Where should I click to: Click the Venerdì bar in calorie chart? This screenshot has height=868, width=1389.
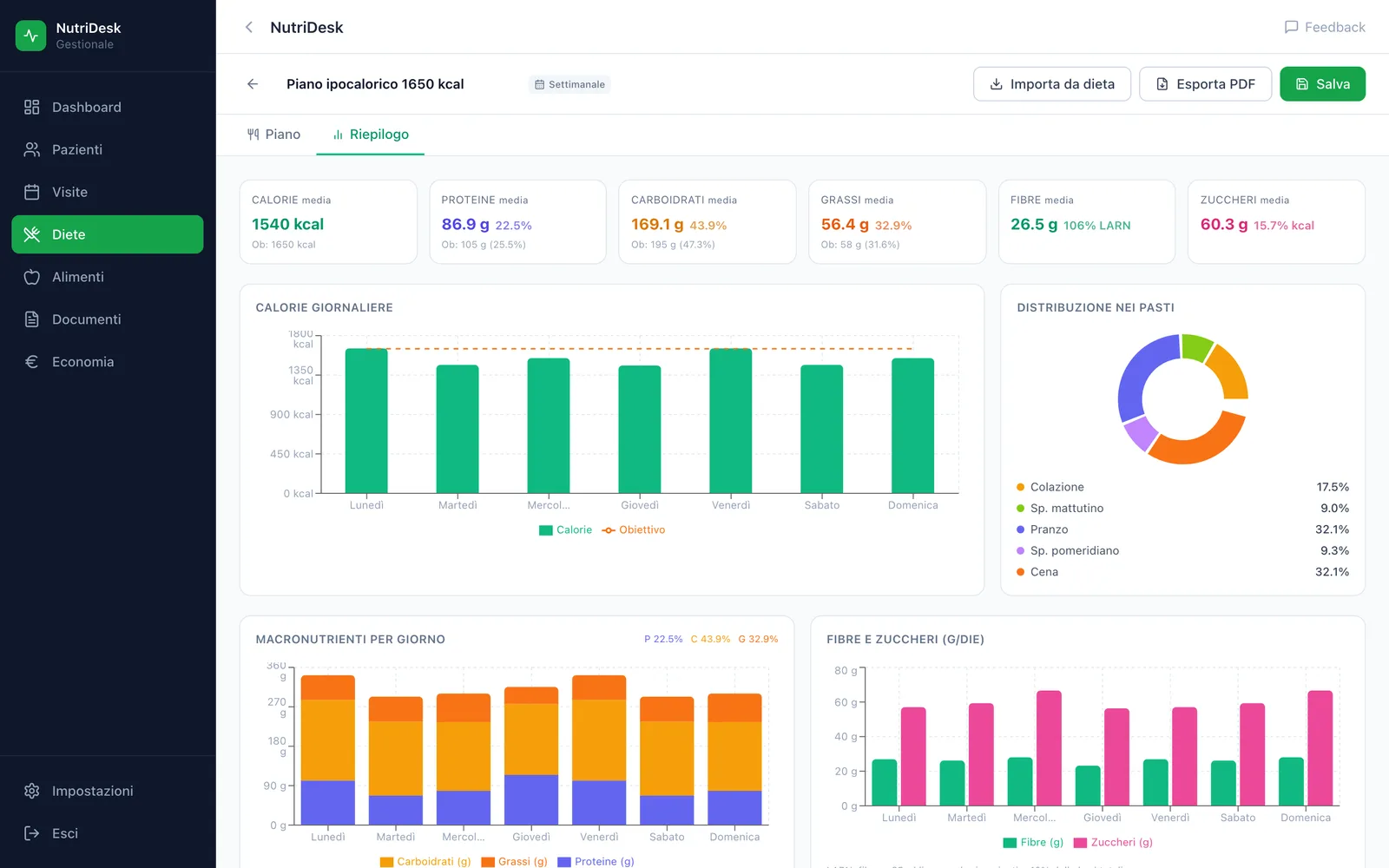pos(731,421)
